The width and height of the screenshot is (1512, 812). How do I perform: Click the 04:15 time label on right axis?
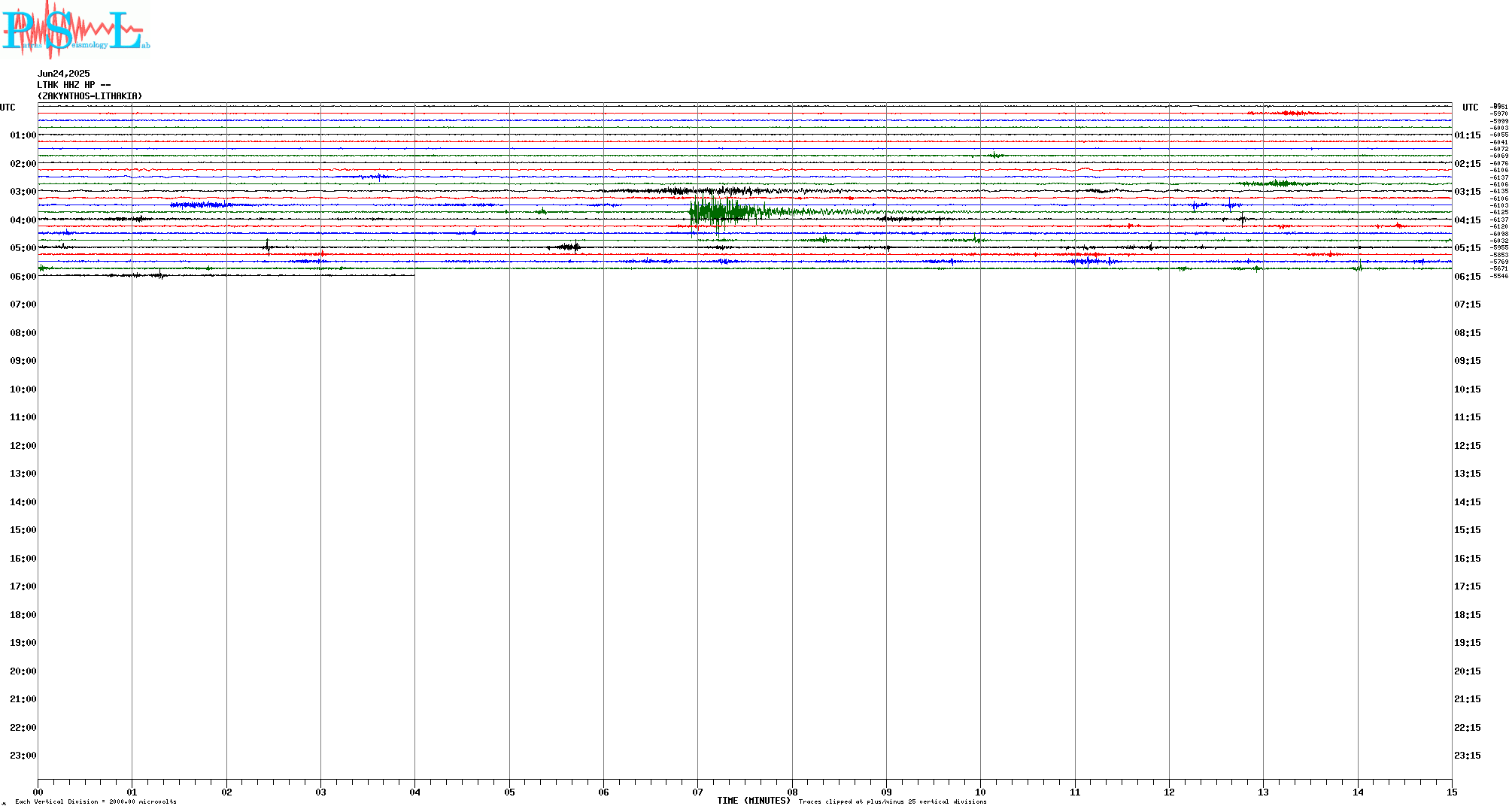(1468, 220)
